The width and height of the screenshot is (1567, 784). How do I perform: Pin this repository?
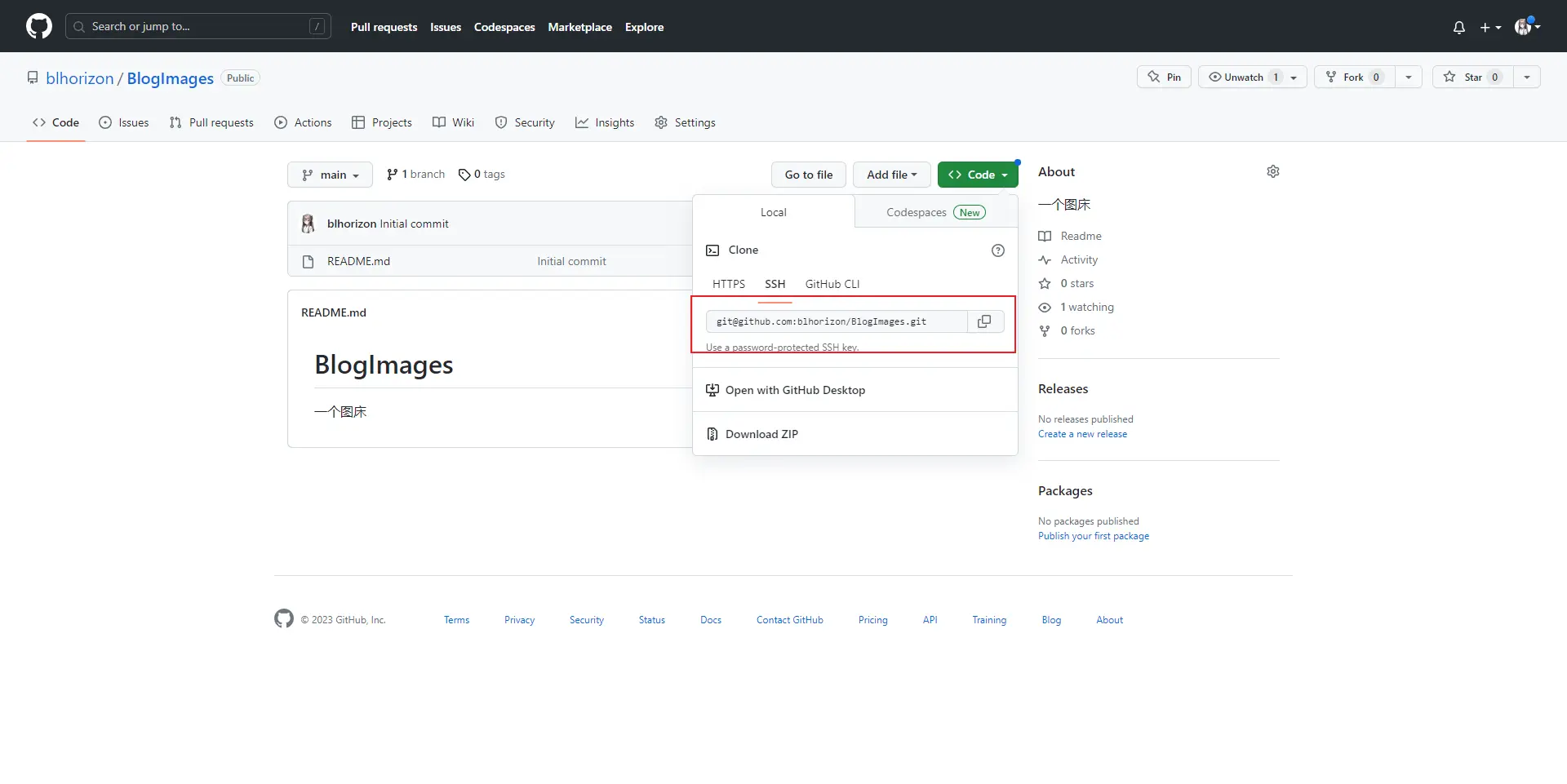(x=1164, y=77)
